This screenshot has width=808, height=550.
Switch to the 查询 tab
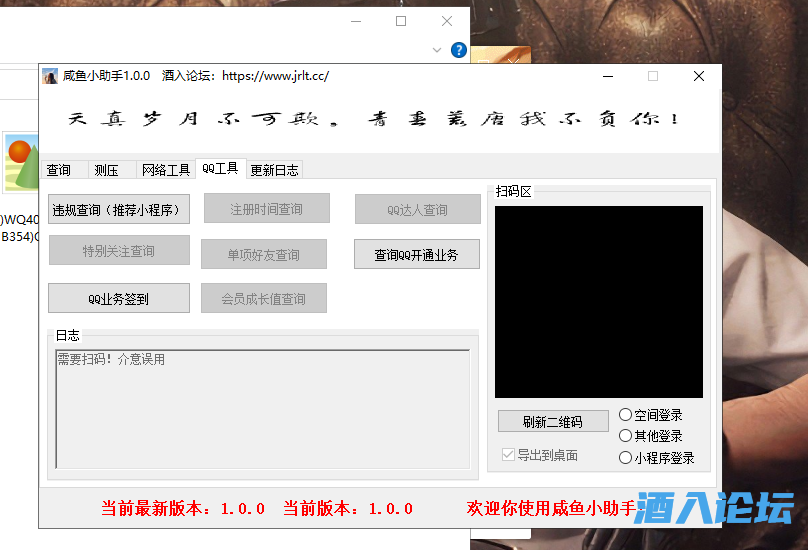(x=59, y=170)
